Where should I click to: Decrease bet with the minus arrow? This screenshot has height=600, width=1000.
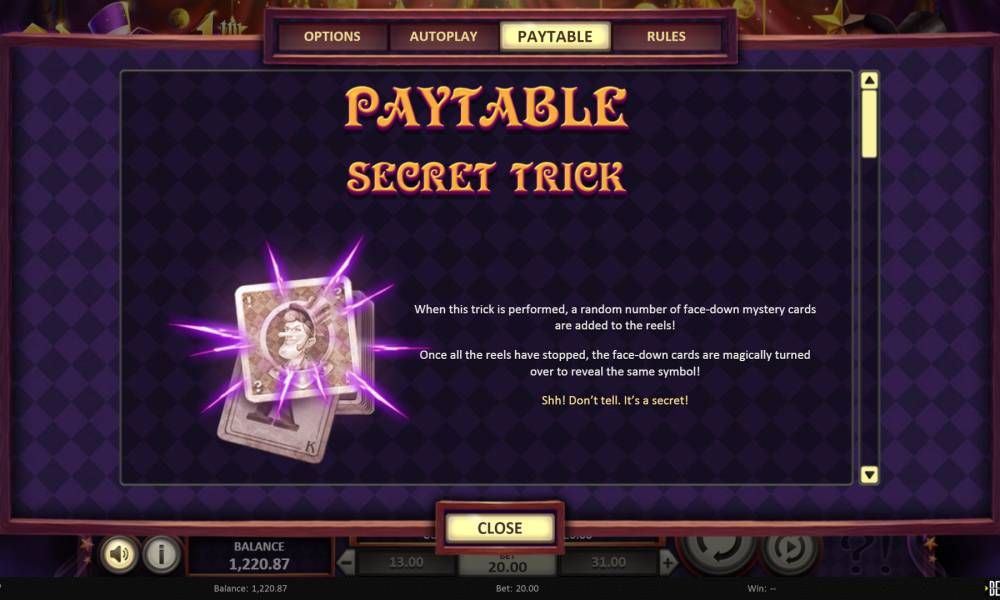pyautogui.click(x=346, y=562)
